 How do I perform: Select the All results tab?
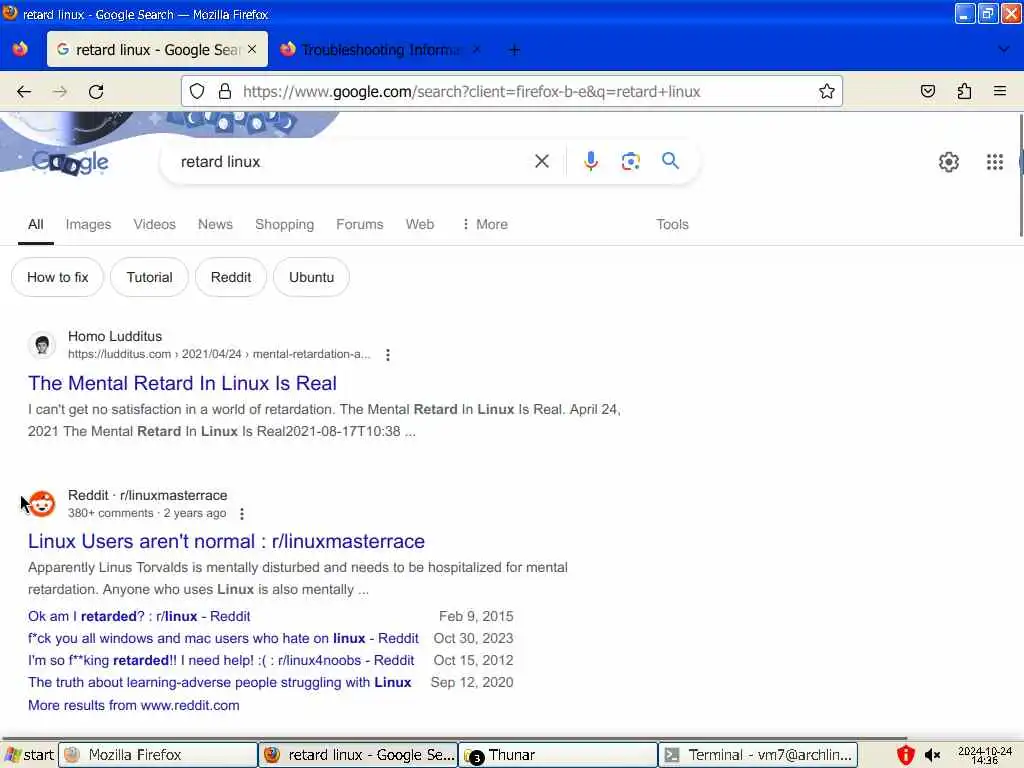[35, 224]
